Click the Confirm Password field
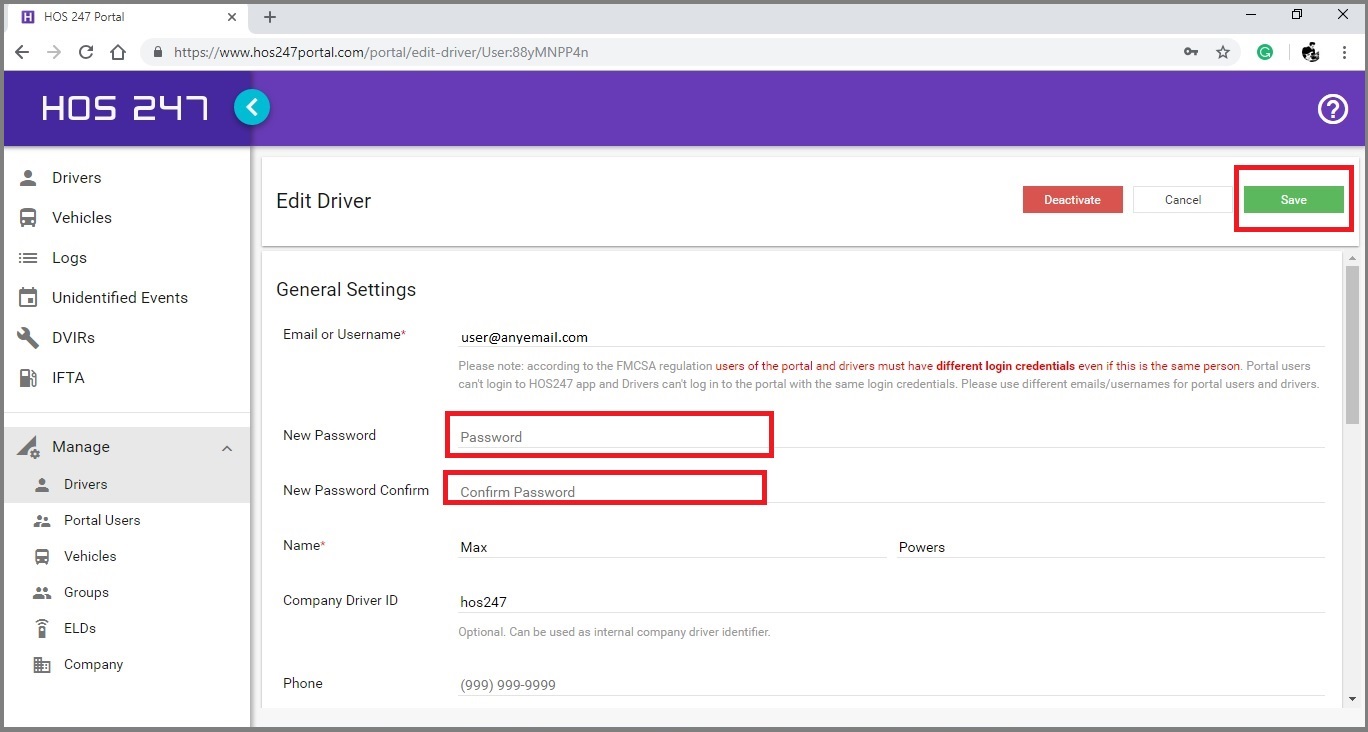Screen dimensions: 1368x732 pyautogui.click(x=892, y=492)
